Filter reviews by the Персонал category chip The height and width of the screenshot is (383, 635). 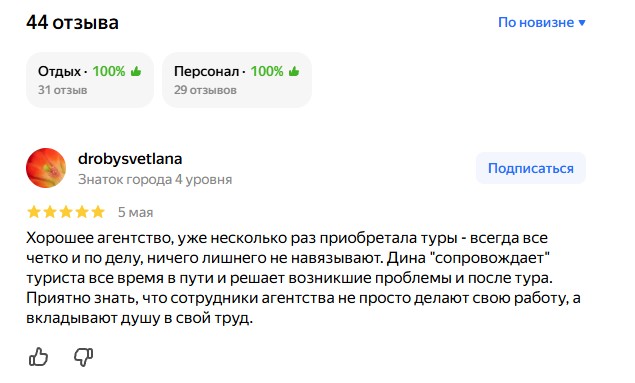coord(237,80)
